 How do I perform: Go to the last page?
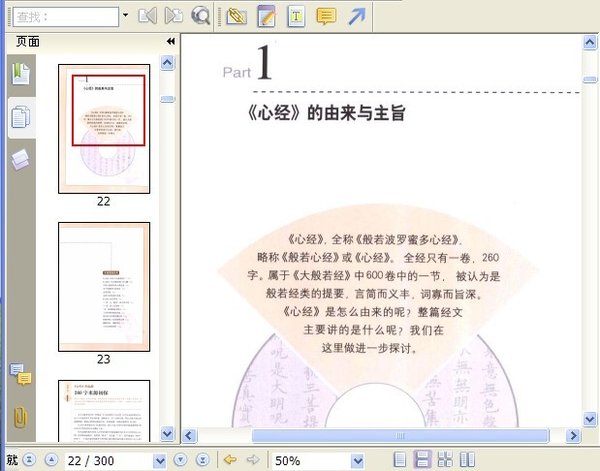click(x=202, y=460)
